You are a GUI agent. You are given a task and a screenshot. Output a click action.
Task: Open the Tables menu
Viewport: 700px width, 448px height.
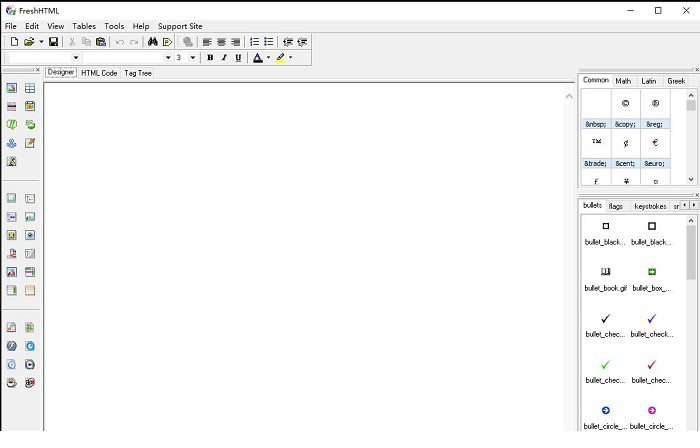click(x=84, y=25)
